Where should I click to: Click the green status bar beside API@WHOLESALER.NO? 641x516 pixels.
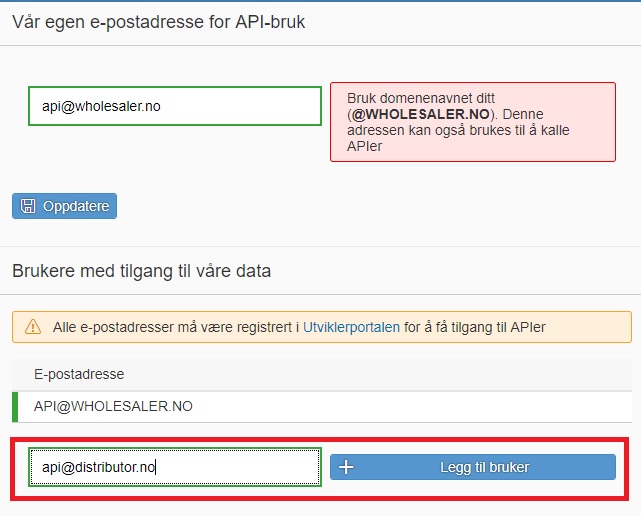(16, 407)
